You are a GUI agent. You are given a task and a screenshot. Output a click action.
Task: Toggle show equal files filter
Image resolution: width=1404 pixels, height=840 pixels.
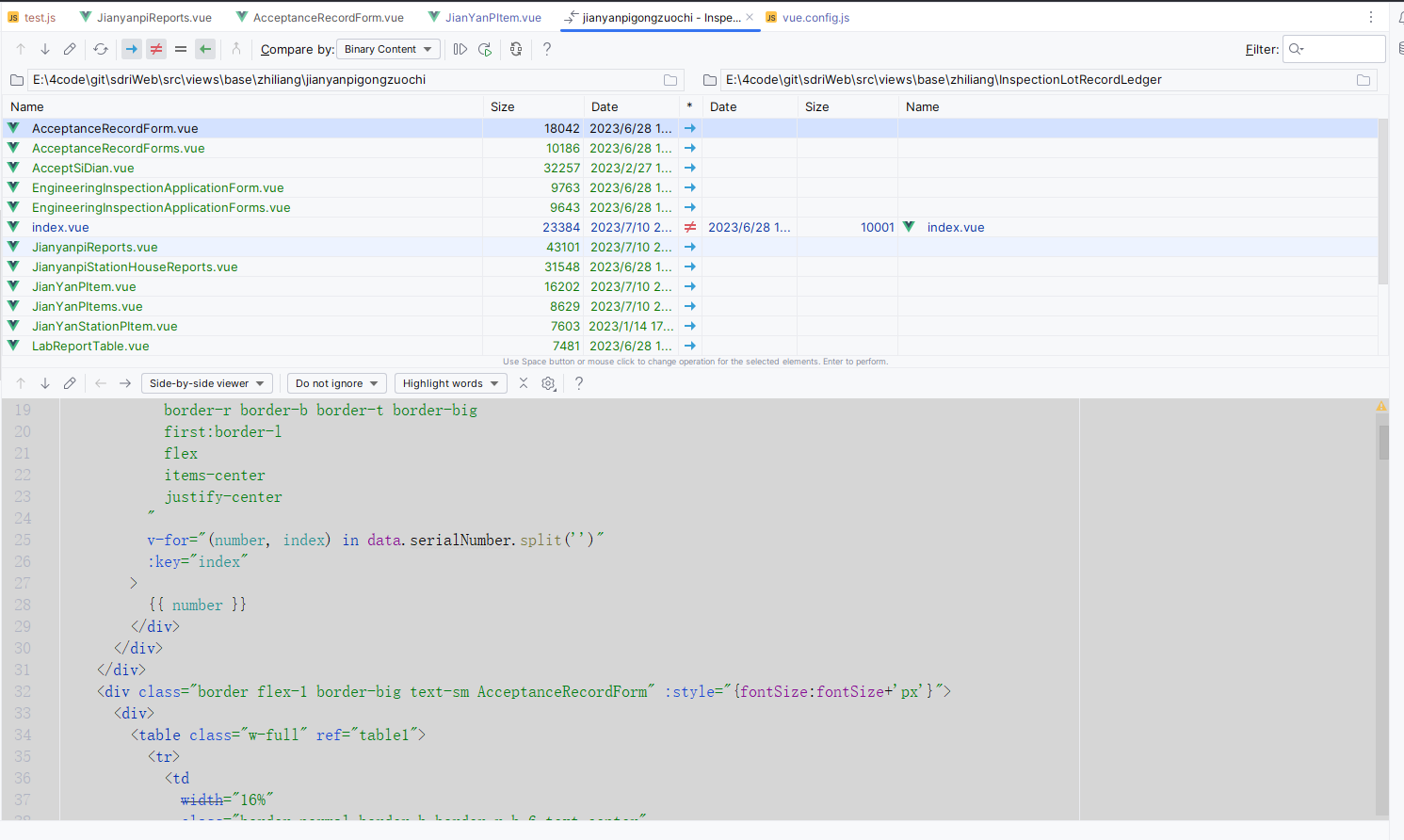click(x=181, y=49)
